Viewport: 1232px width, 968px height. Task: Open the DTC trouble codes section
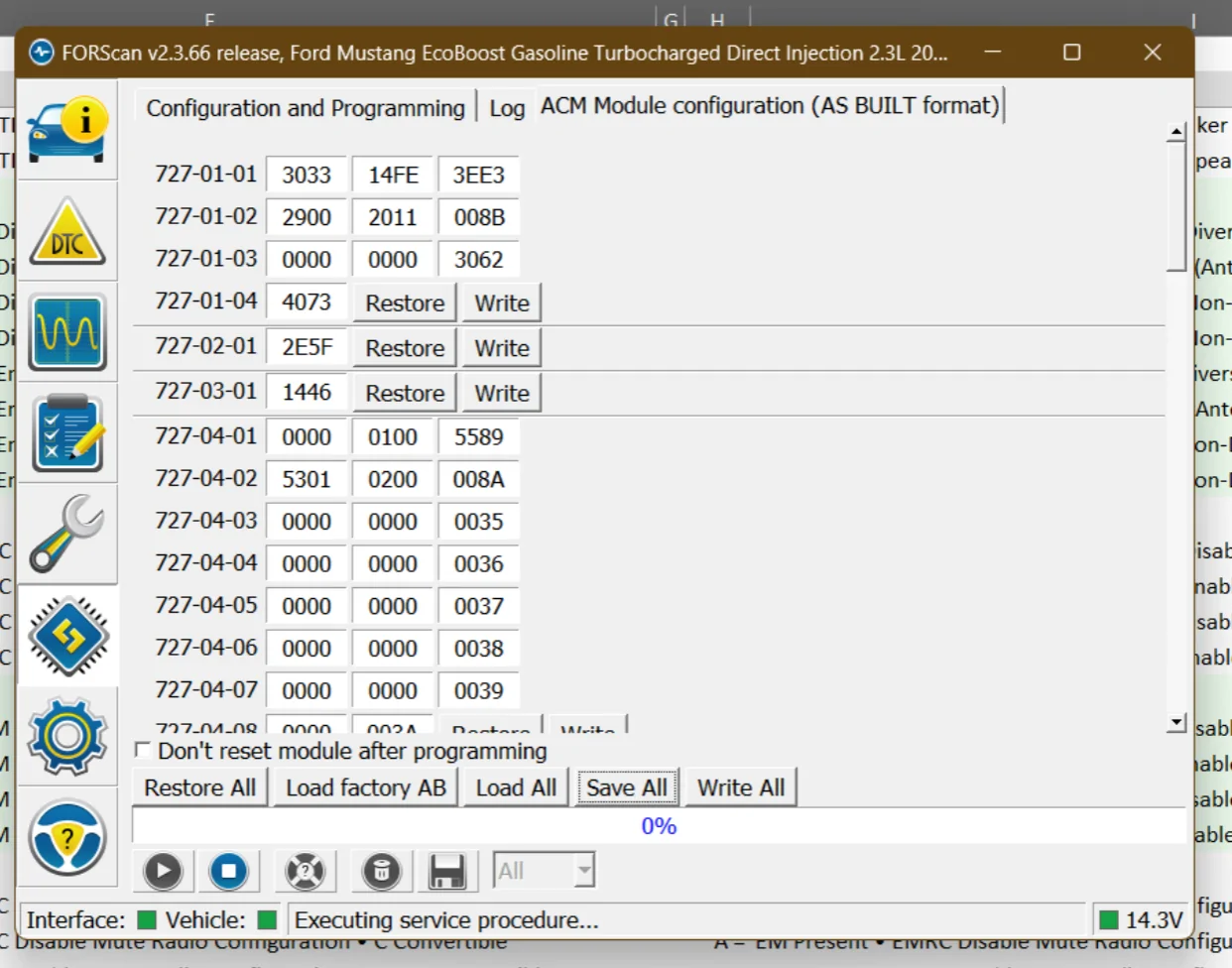pyautogui.click(x=67, y=231)
